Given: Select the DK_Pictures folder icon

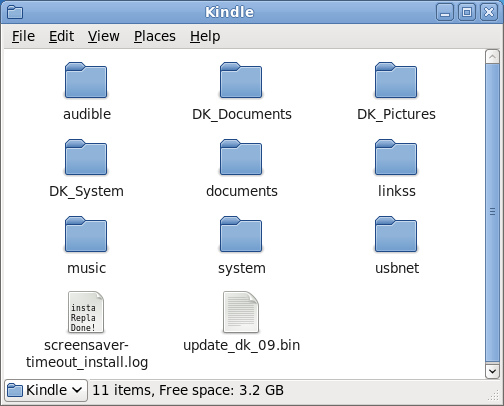Looking at the screenshot, I should point(396,80).
